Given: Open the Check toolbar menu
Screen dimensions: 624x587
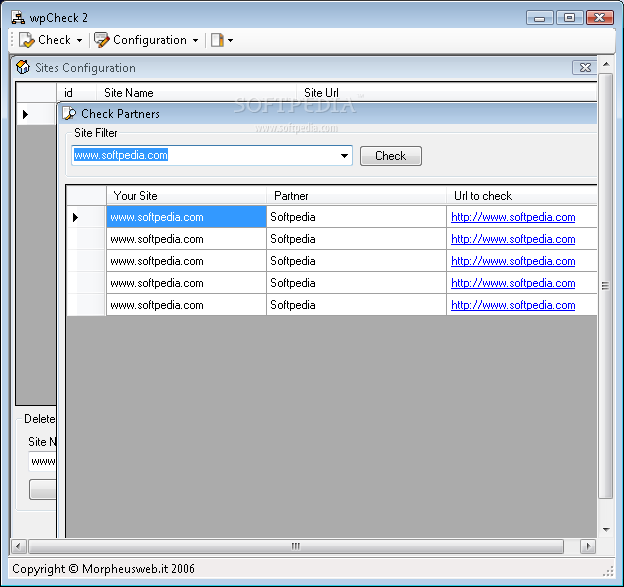Looking at the screenshot, I should point(51,40).
